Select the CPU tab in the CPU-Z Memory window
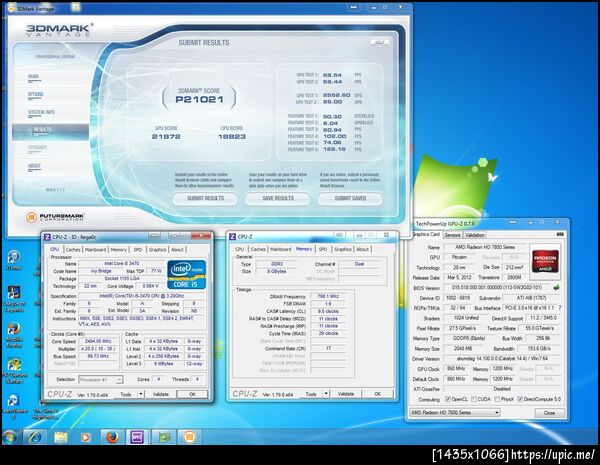This screenshot has height=465, width=600. pyautogui.click(x=240, y=249)
